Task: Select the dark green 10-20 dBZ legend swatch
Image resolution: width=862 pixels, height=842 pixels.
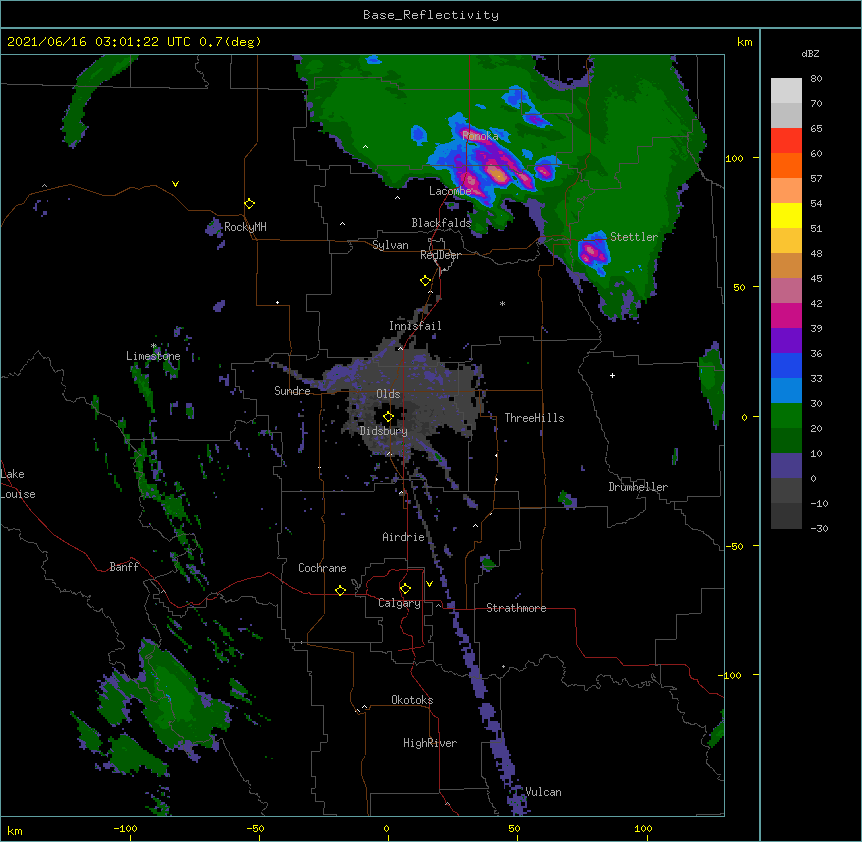Action: click(x=786, y=441)
